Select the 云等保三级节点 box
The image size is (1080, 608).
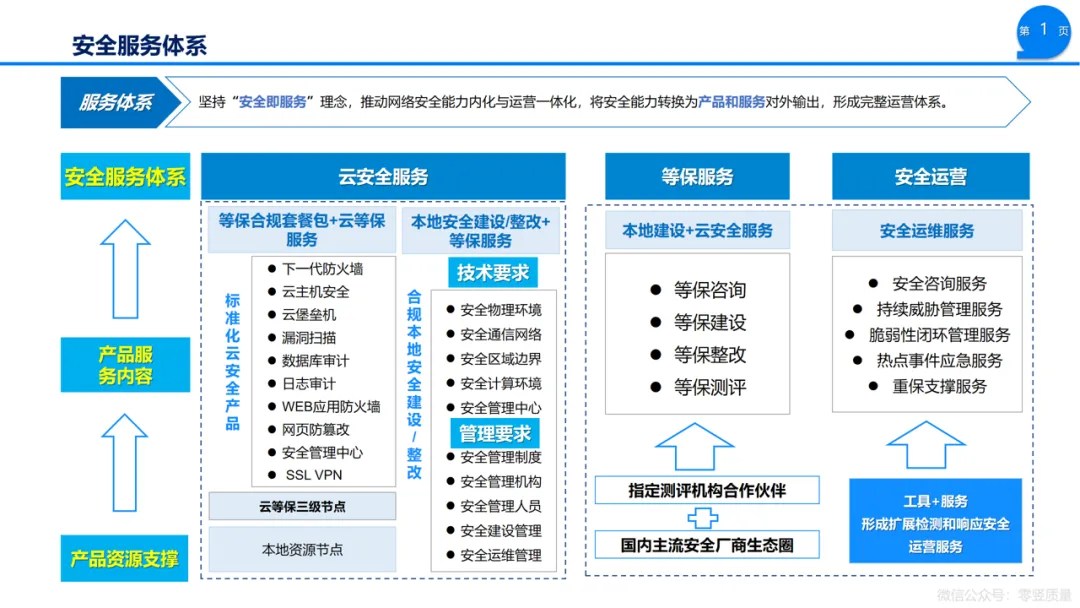click(x=302, y=506)
